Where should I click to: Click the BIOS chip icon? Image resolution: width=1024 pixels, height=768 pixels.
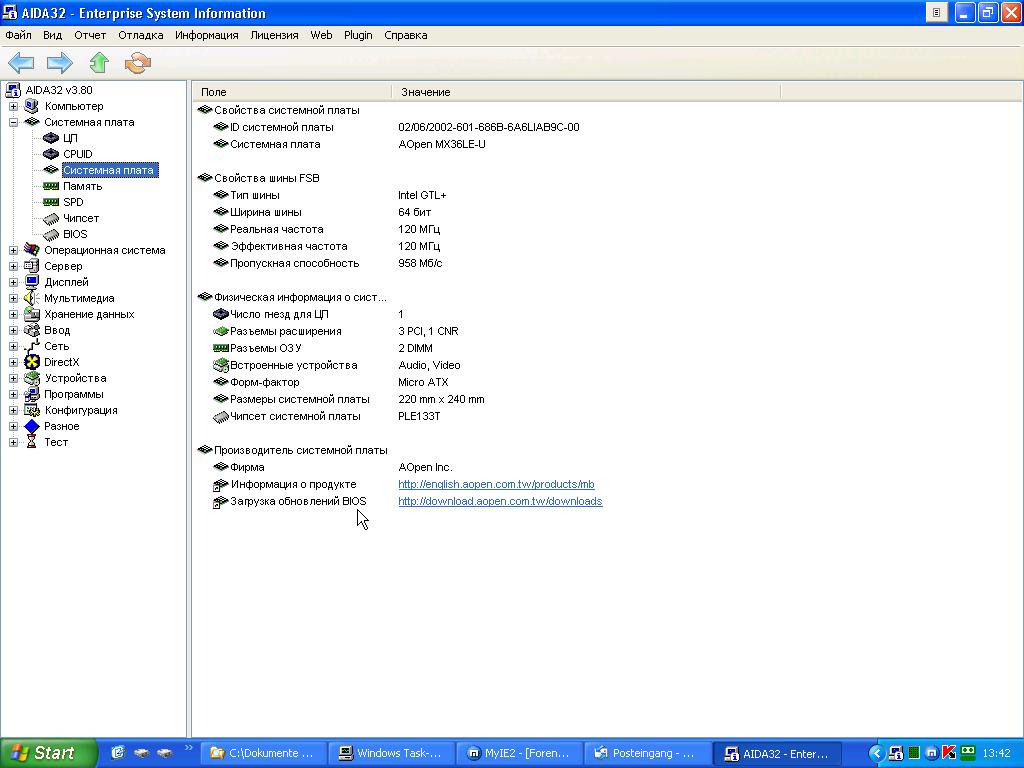tap(51, 234)
